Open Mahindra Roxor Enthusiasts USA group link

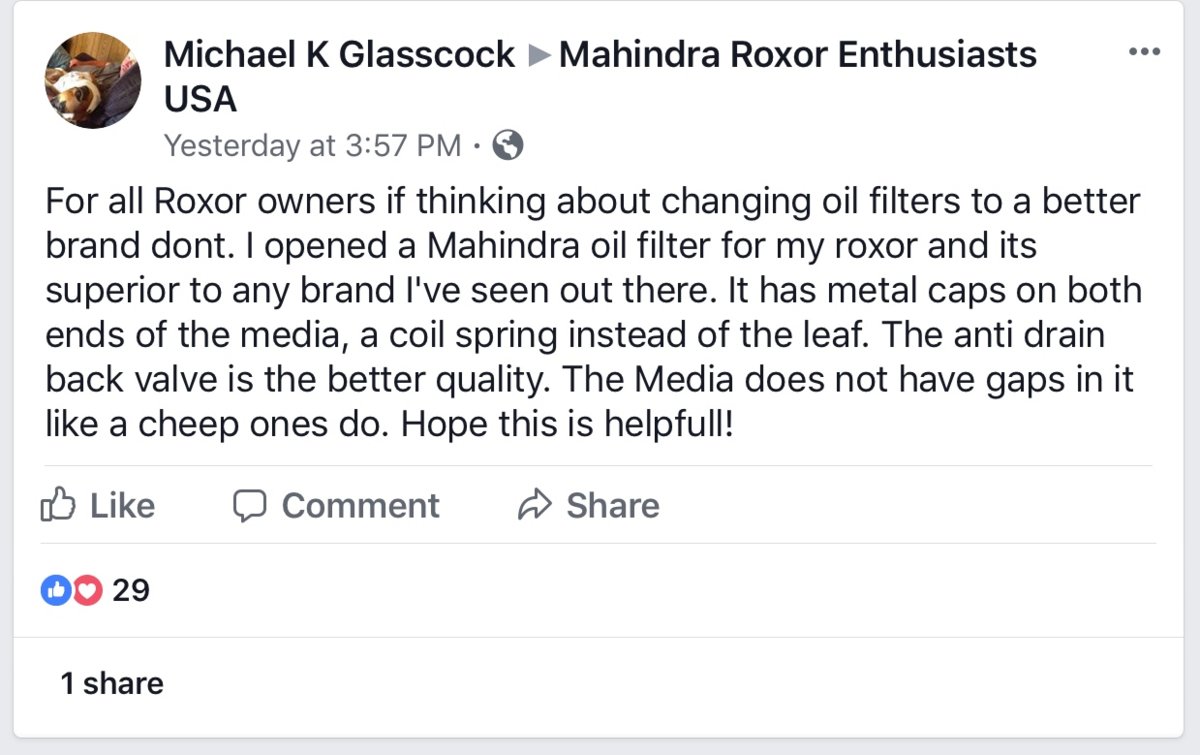[797, 54]
